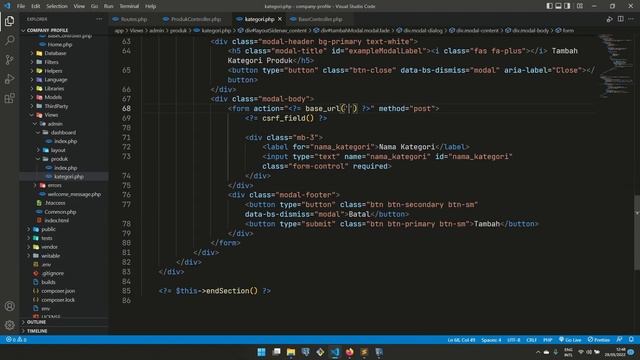Viewport: 640px width, 360px height.
Task: Change the PHP language mode
Action: click(x=547, y=340)
